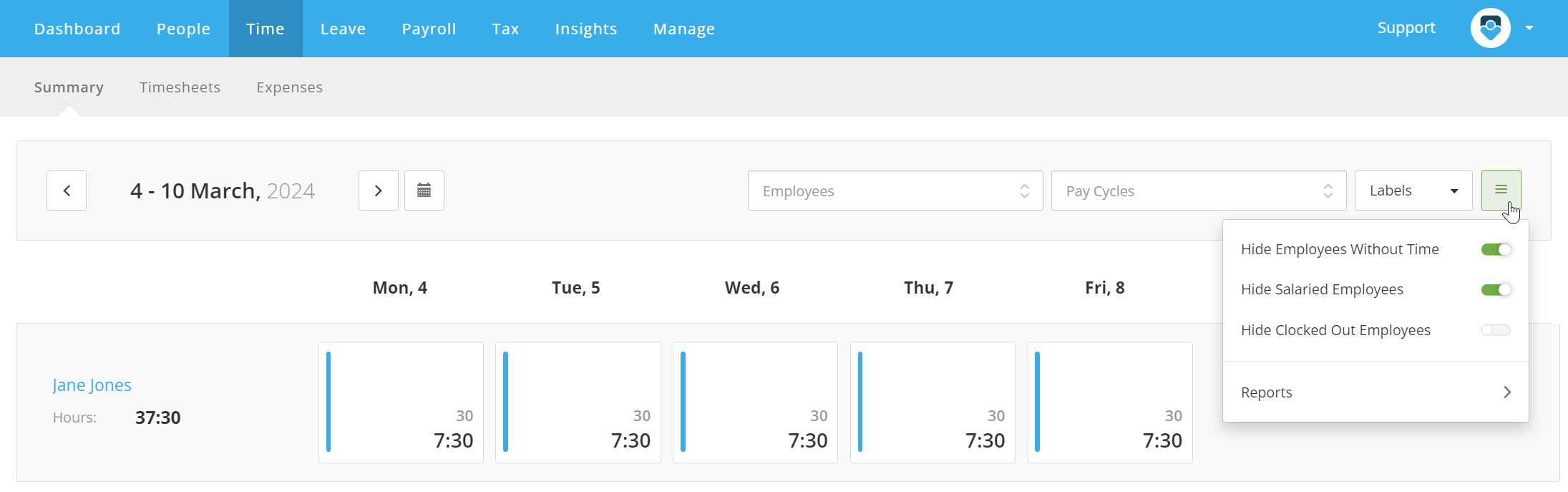Open the Tax menu
Viewport: 1568px width, 492px height.
(x=505, y=29)
